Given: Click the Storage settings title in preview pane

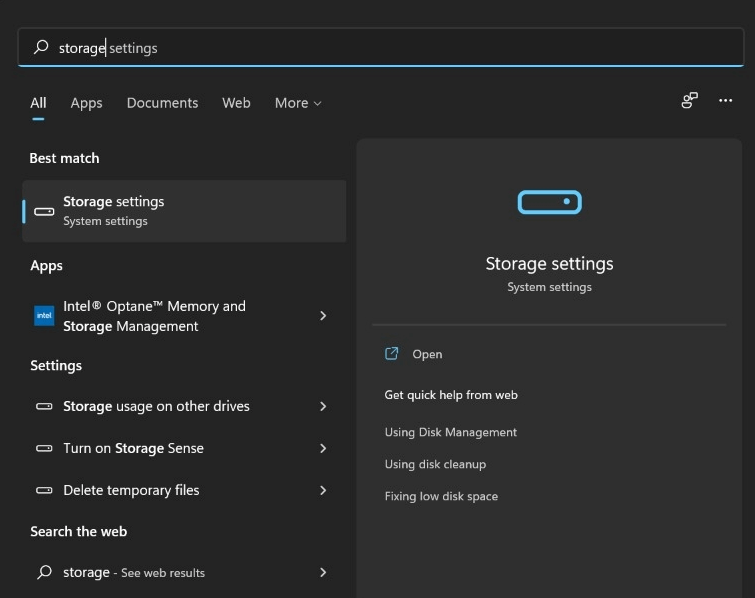Looking at the screenshot, I should point(549,263).
